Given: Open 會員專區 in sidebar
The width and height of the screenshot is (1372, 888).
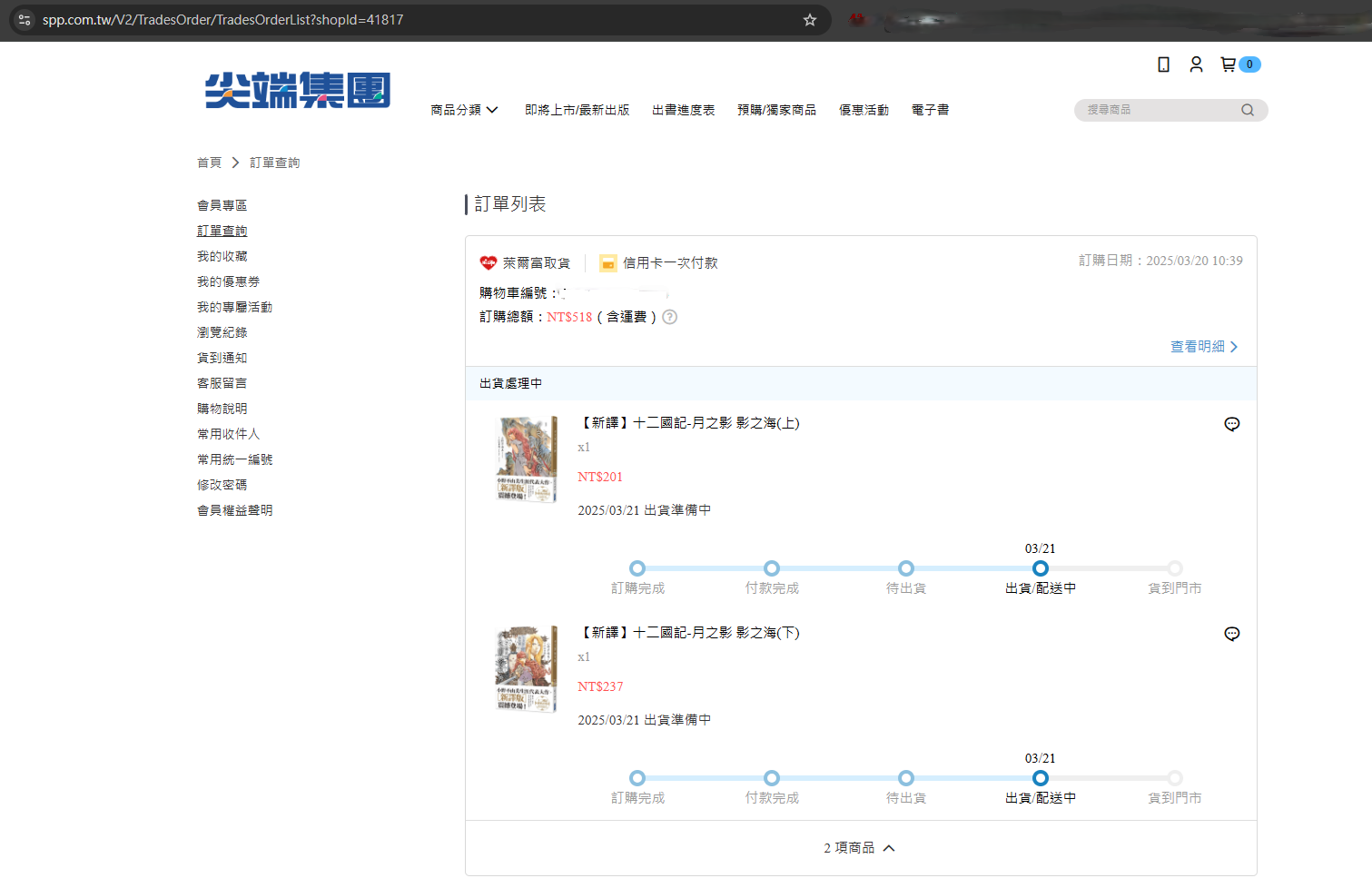Looking at the screenshot, I should (222, 205).
